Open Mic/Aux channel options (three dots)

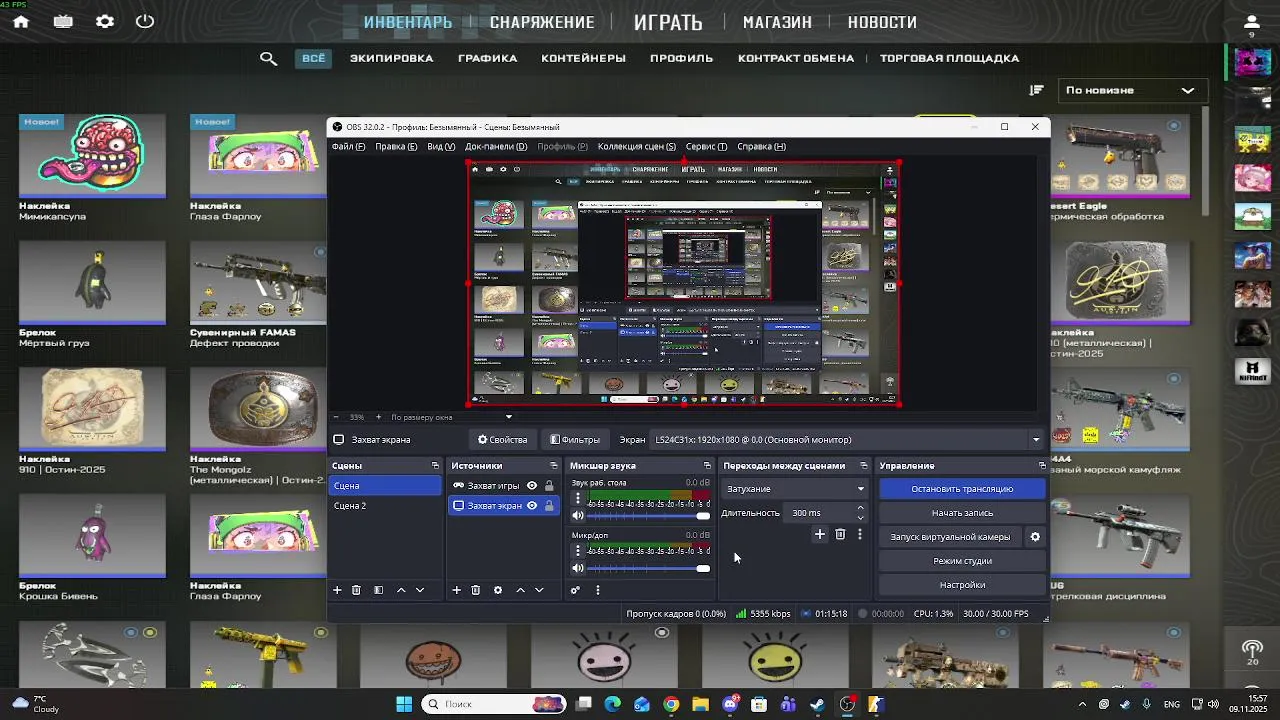(x=577, y=550)
